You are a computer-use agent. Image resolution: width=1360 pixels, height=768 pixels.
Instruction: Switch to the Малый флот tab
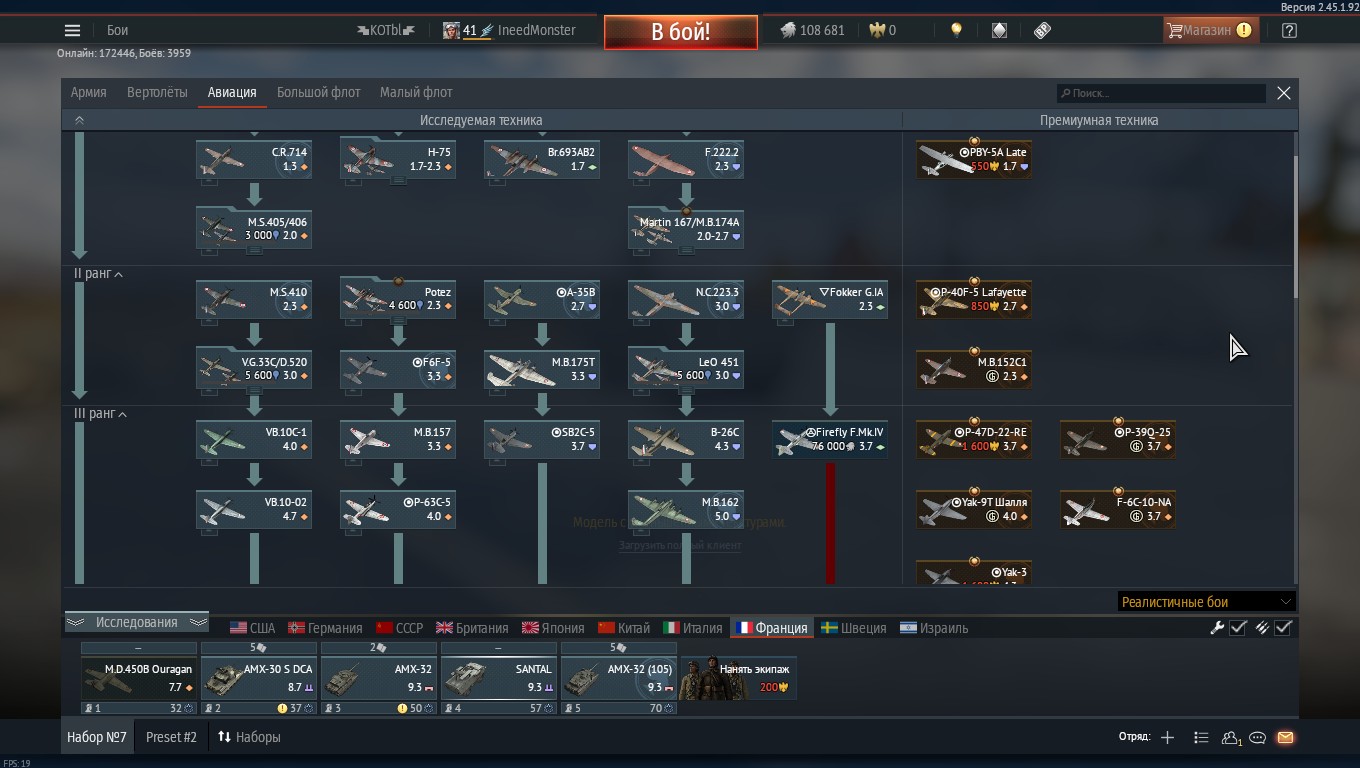(x=416, y=92)
